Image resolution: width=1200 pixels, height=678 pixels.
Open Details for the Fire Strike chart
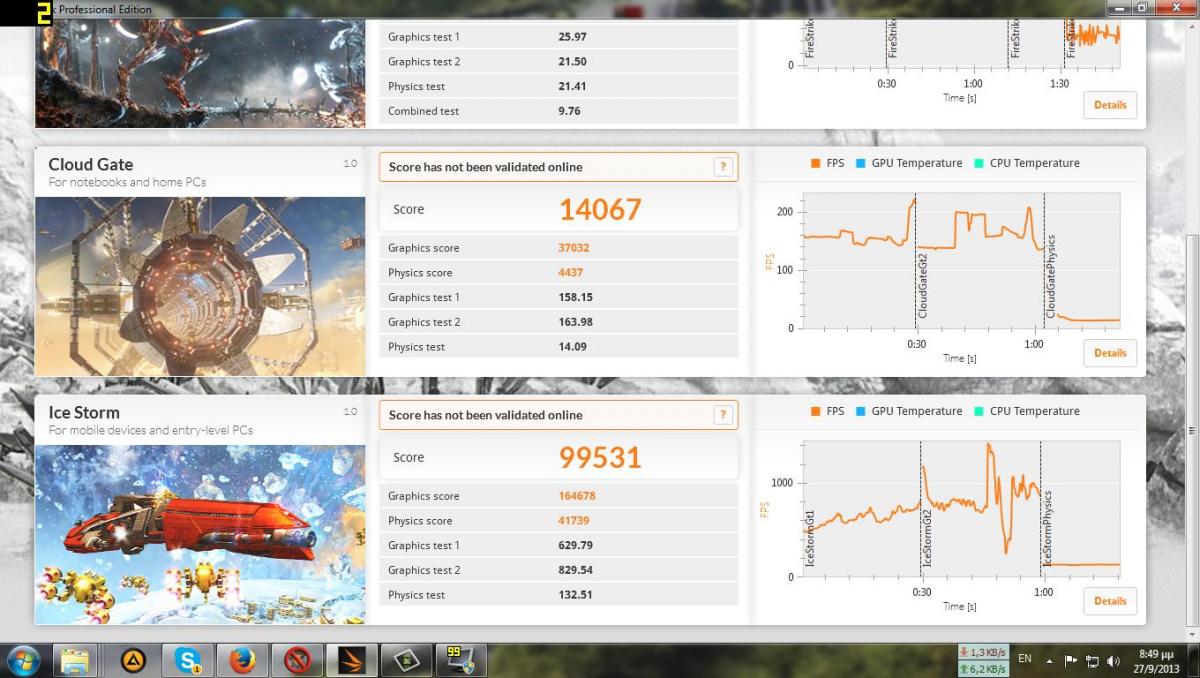point(1110,105)
